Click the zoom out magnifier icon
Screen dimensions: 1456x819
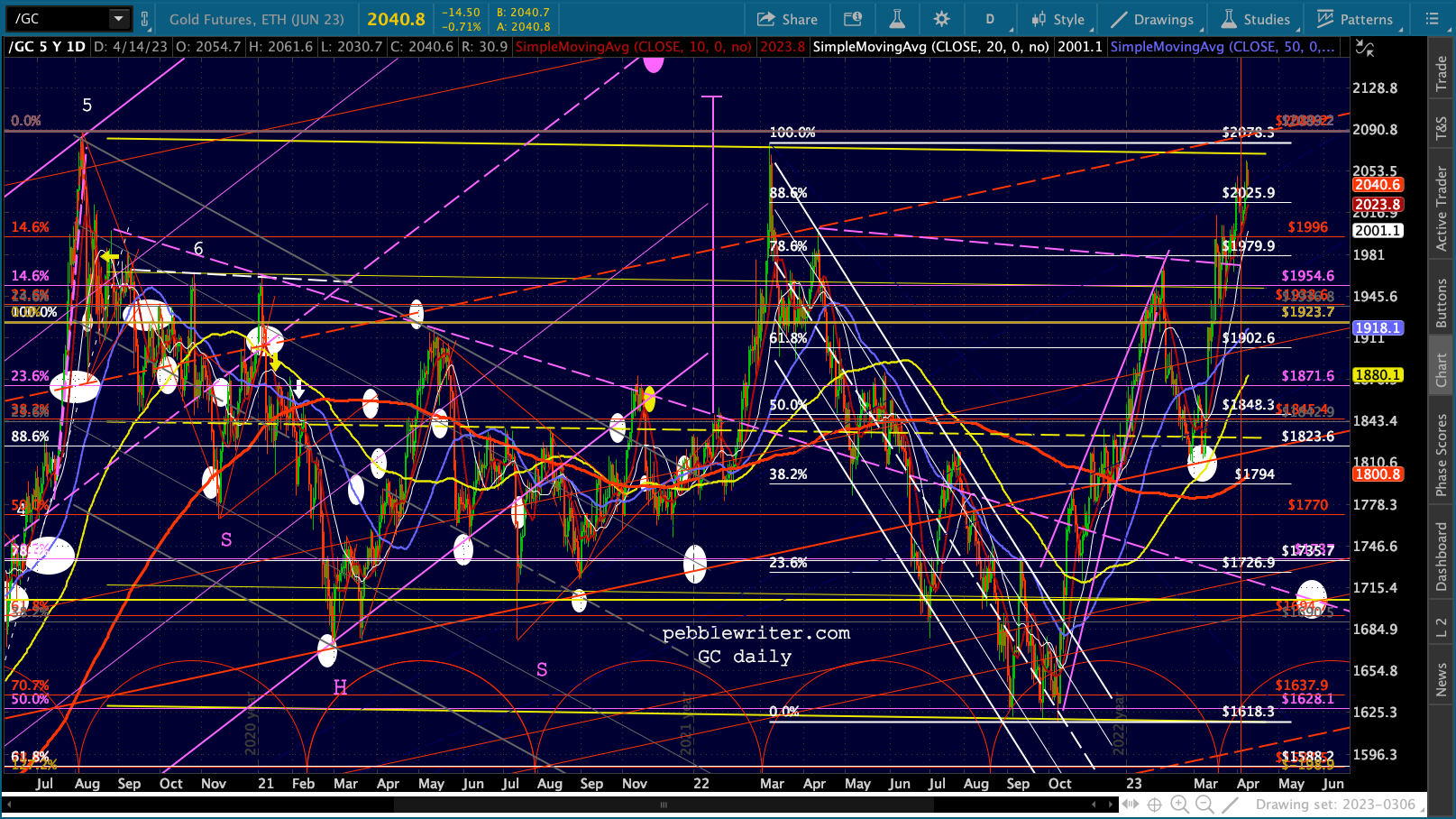tap(1204, 805)
